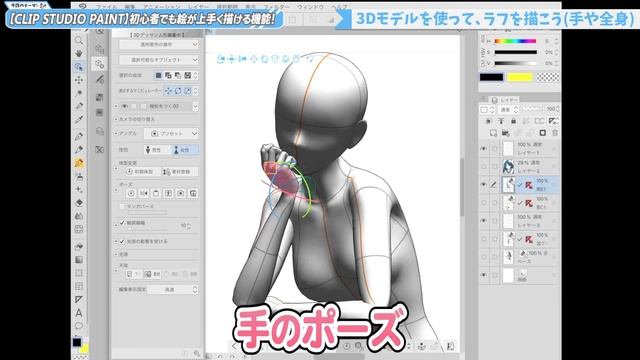
Task: Click the H hue slider bar
Action: [515, 41]
